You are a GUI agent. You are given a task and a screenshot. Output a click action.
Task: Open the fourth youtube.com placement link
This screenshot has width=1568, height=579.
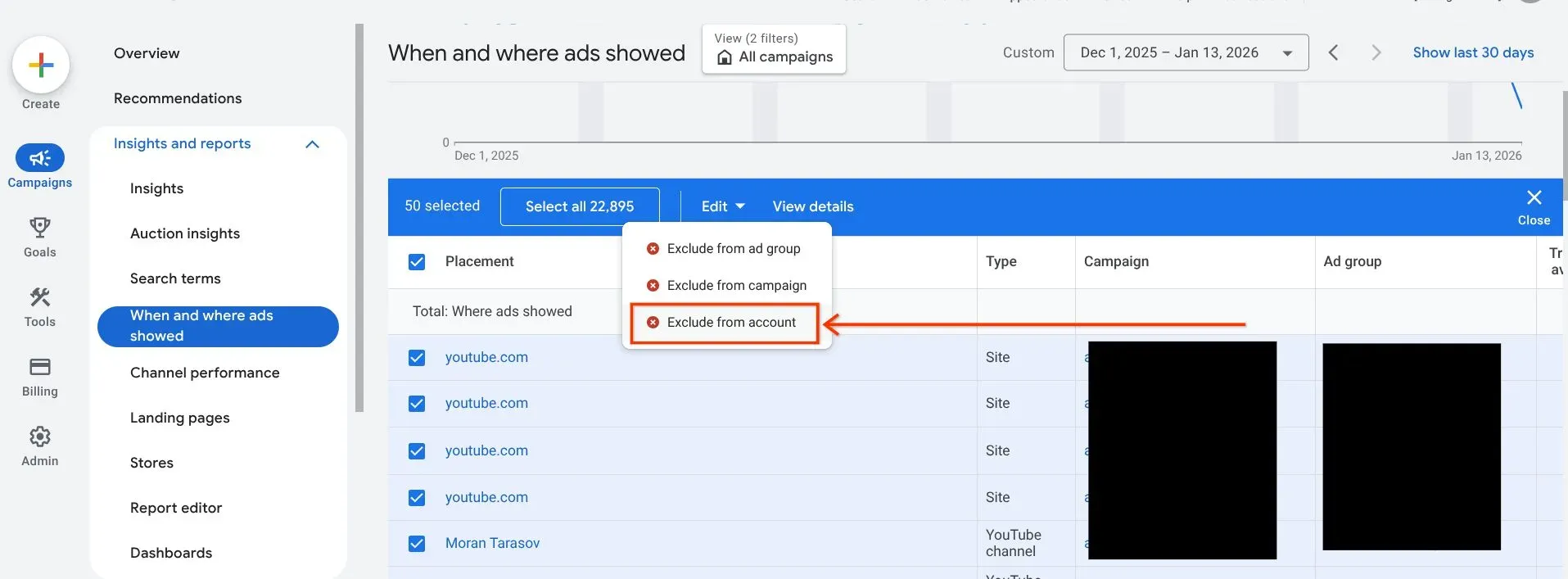click(486, 497)
